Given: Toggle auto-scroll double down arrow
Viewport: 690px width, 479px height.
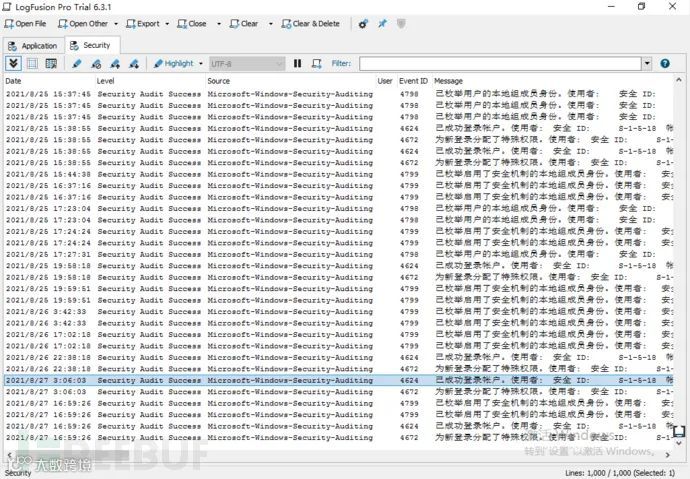Looking at the screenshot, I should click(14, 64).
